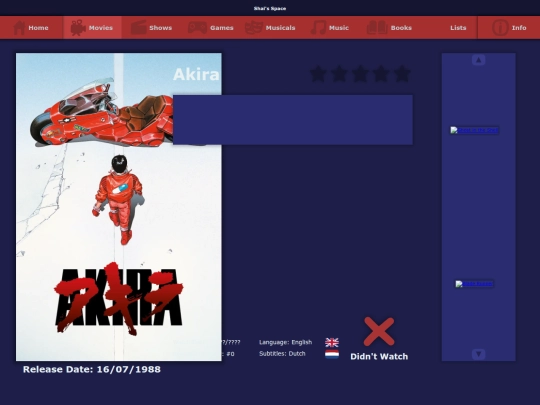Click the theater masks icon beside Musicals

pyautogui.click(x=254, y=28)
